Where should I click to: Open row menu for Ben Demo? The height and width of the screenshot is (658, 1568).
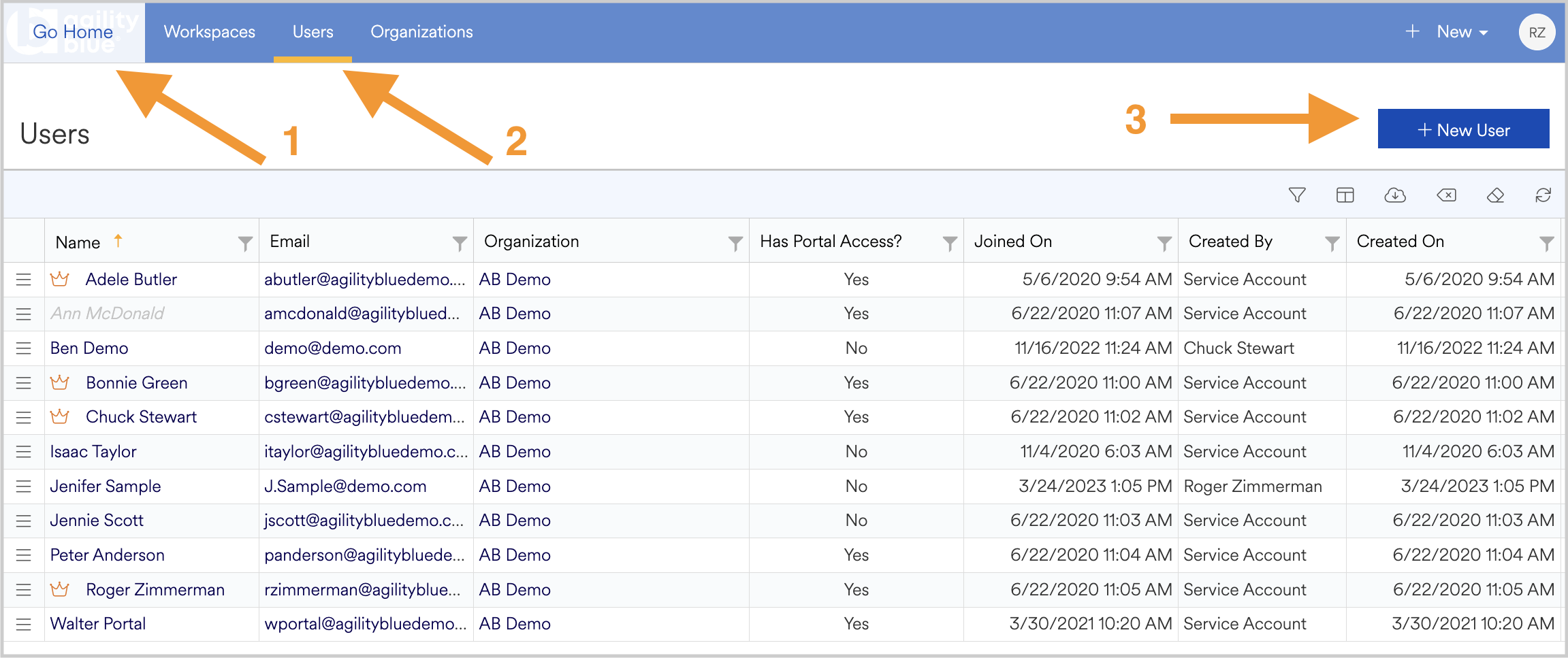[24, 348]
